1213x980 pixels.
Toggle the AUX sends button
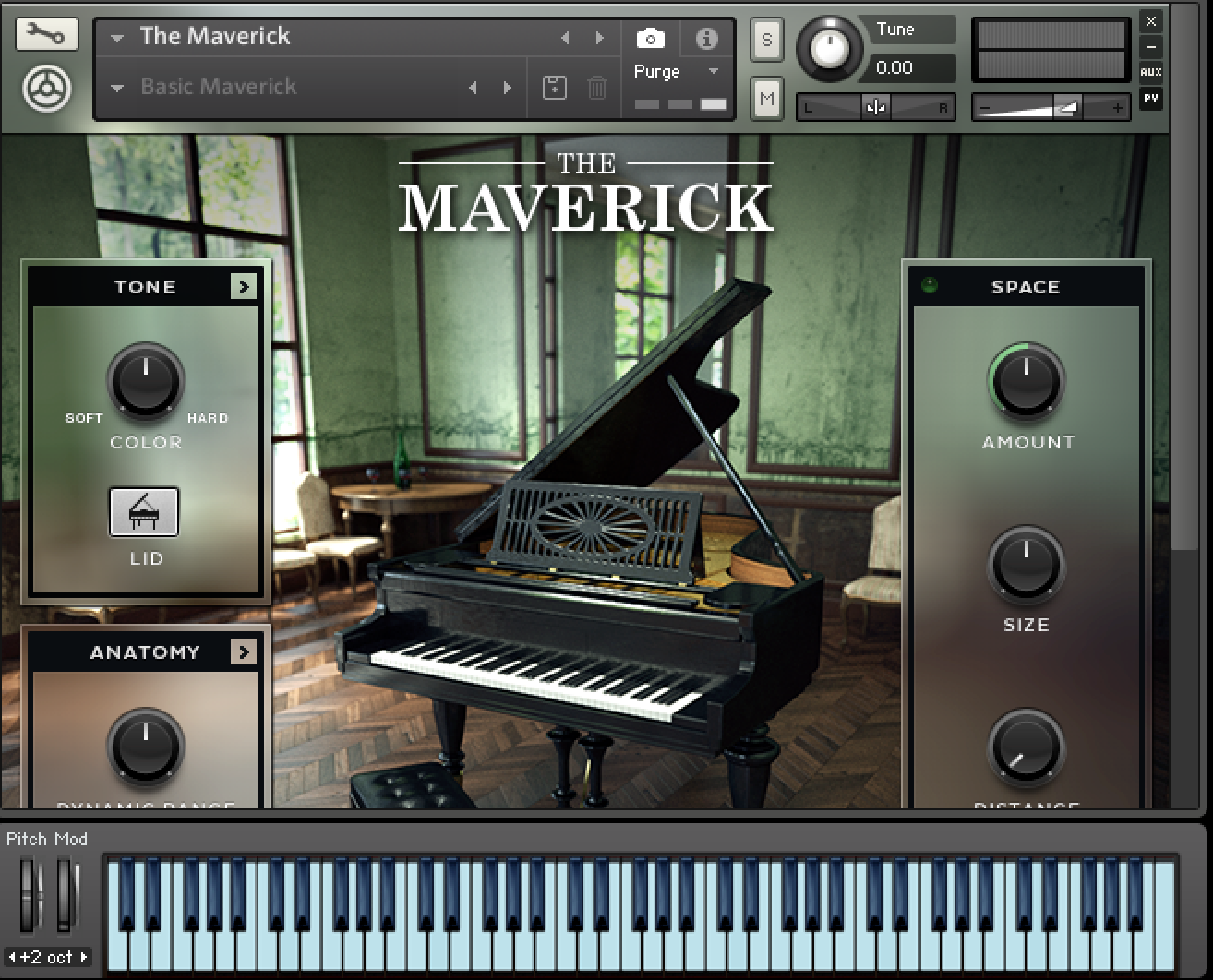coord(1150,72)
